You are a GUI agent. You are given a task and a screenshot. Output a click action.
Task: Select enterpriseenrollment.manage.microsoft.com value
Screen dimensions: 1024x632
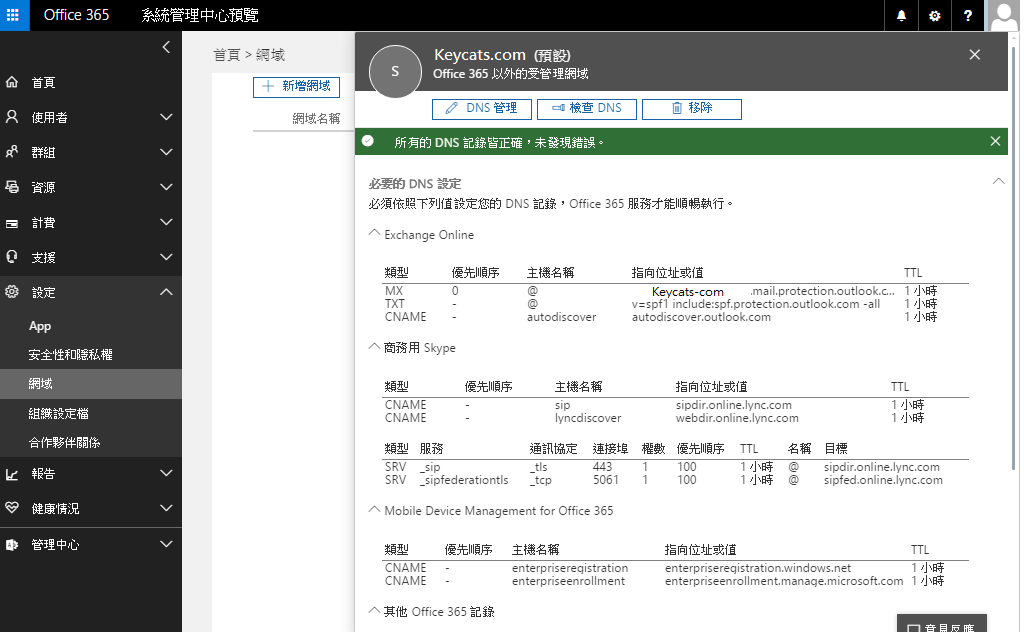coord(784,581)
